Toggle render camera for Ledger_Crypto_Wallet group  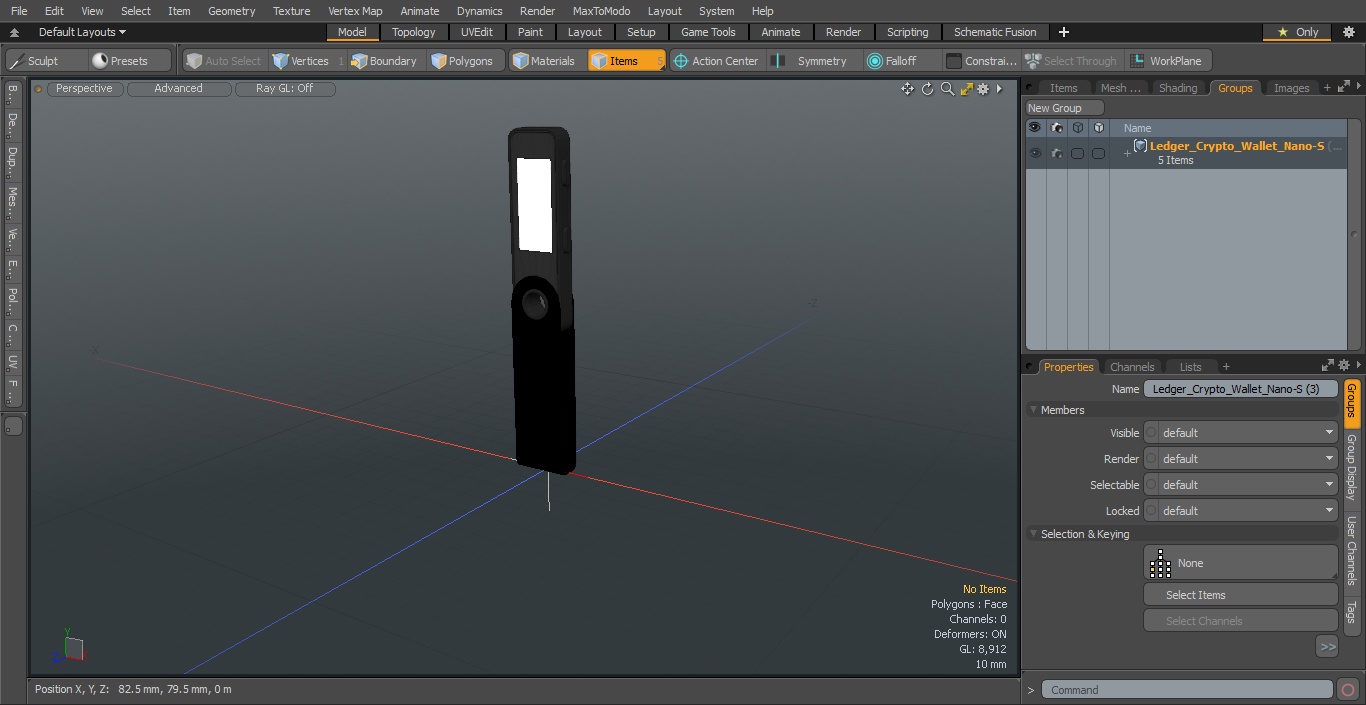click(1057, 153)
